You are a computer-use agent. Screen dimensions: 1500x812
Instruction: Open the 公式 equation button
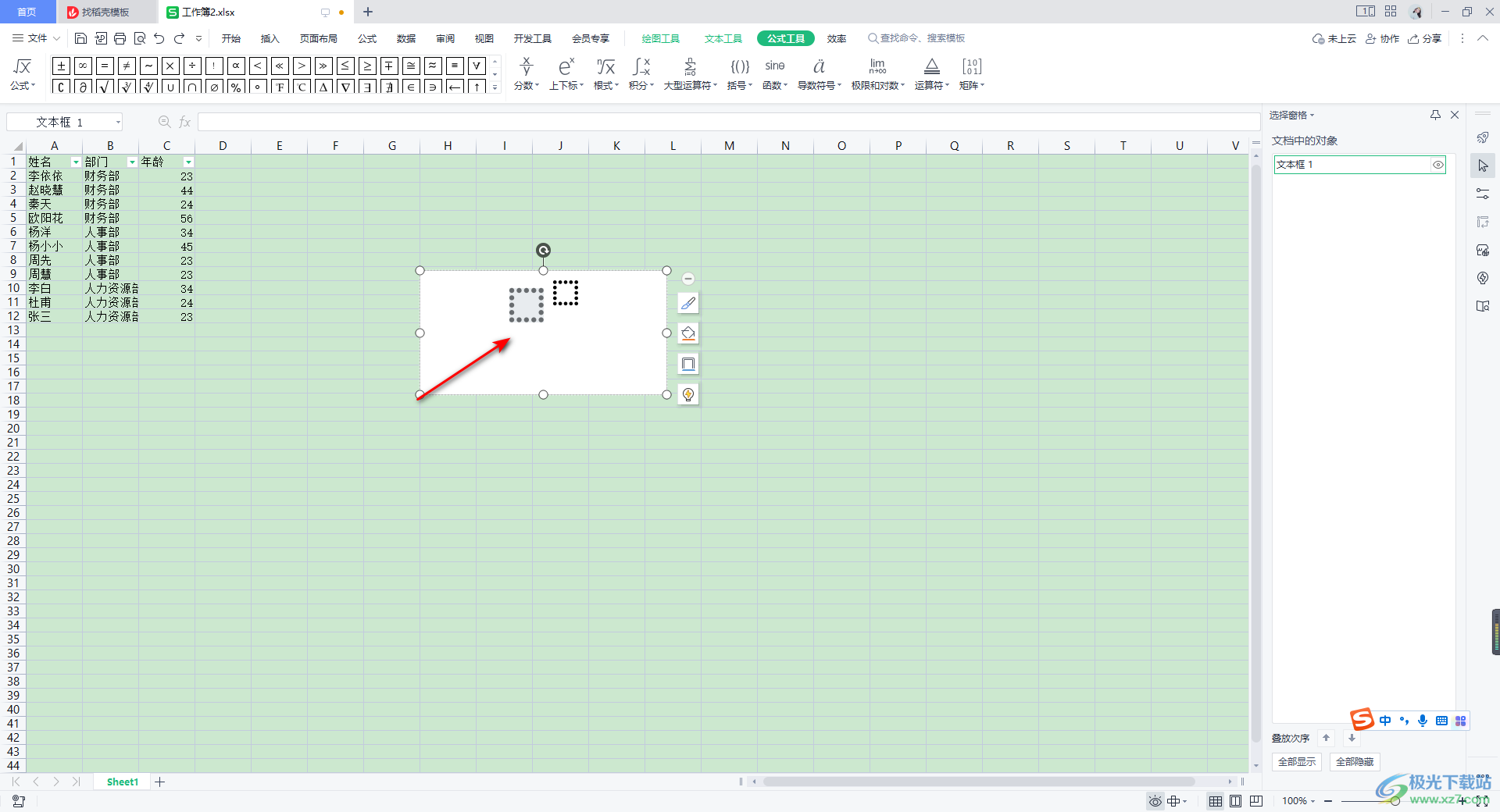[x=23, y=75]
